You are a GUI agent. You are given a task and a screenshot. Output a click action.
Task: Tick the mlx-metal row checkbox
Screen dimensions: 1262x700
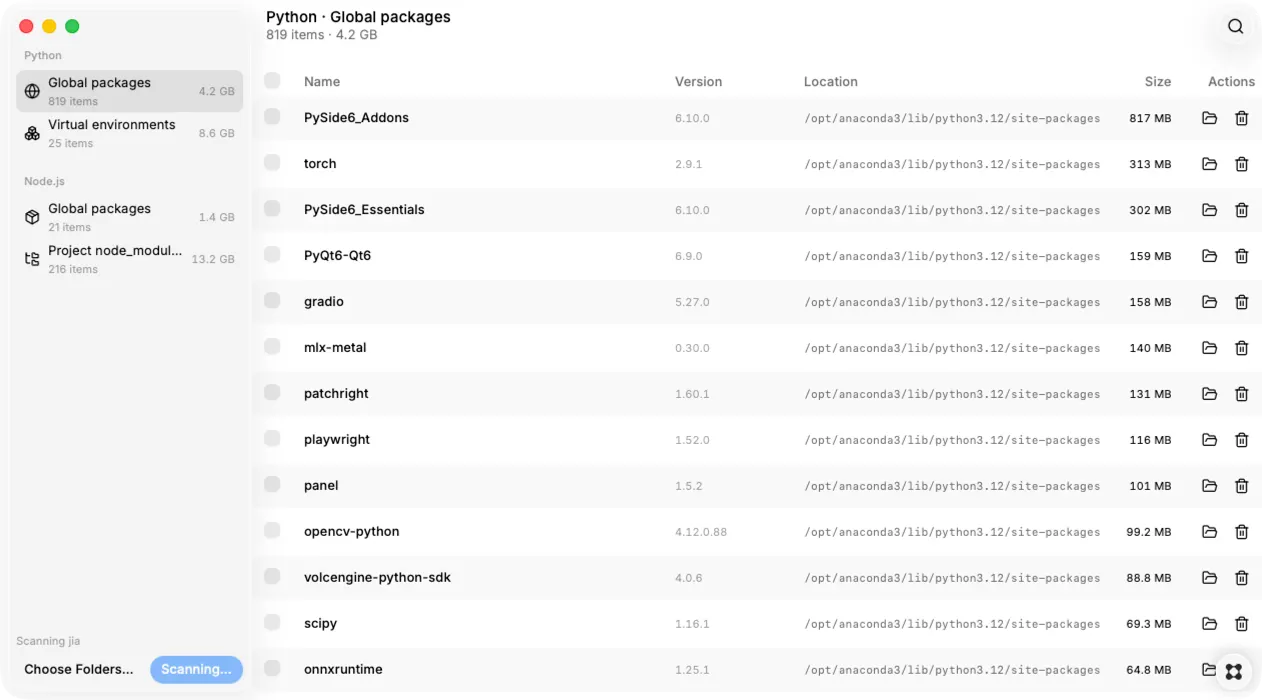[x=272, y=346]
